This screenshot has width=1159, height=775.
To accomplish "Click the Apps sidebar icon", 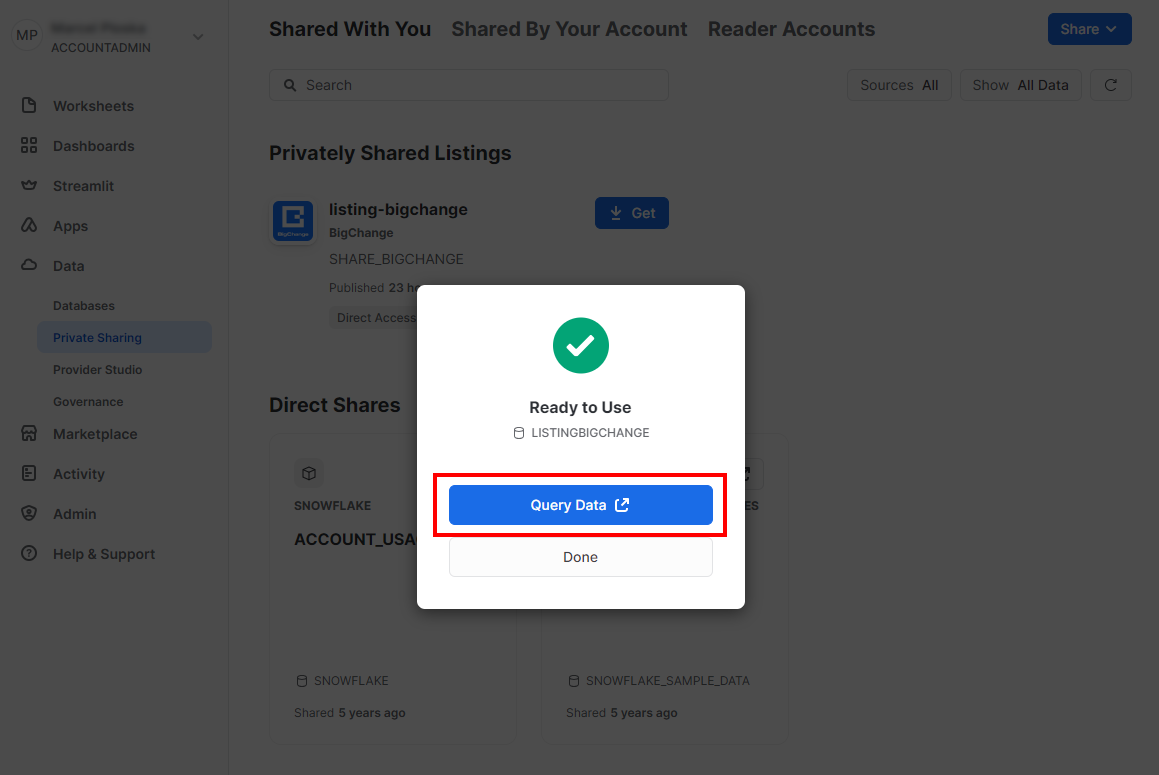I will 29,226.
